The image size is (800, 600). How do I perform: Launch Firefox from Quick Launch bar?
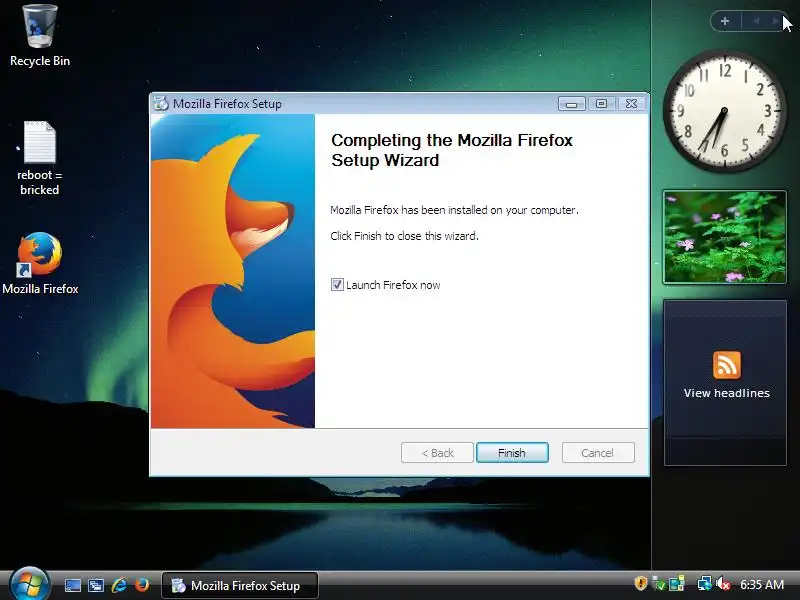142,585
